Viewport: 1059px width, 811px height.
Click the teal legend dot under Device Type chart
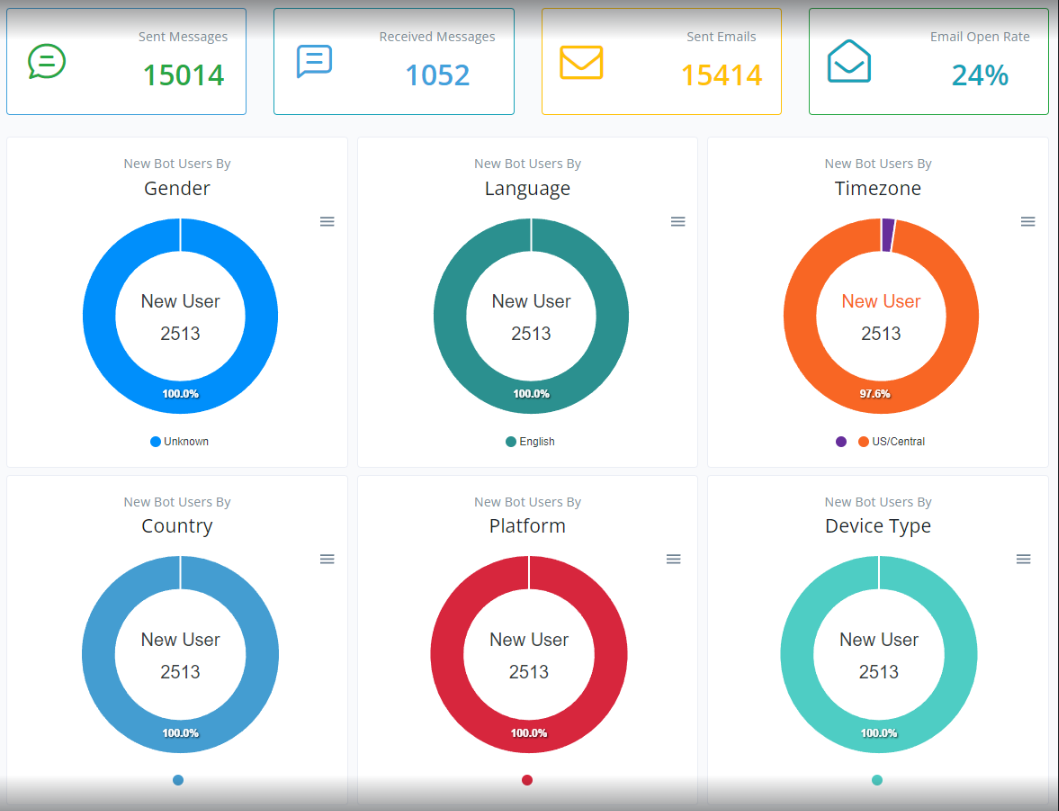click(877, 780)
